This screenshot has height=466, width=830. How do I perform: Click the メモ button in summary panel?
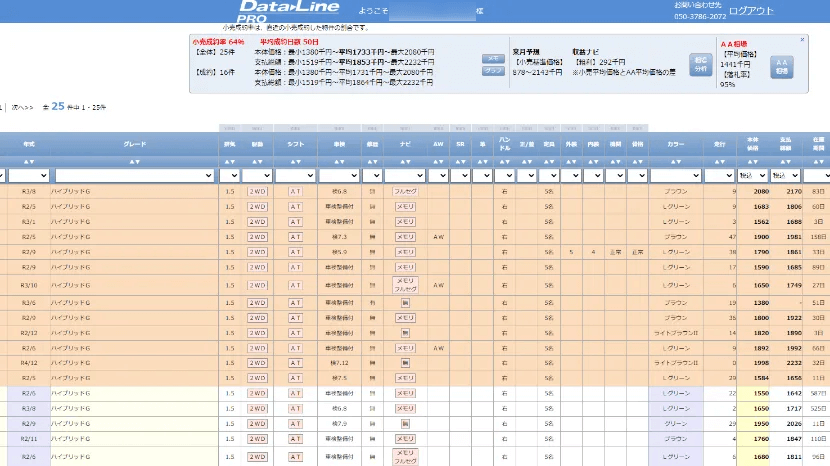point(493,59)
